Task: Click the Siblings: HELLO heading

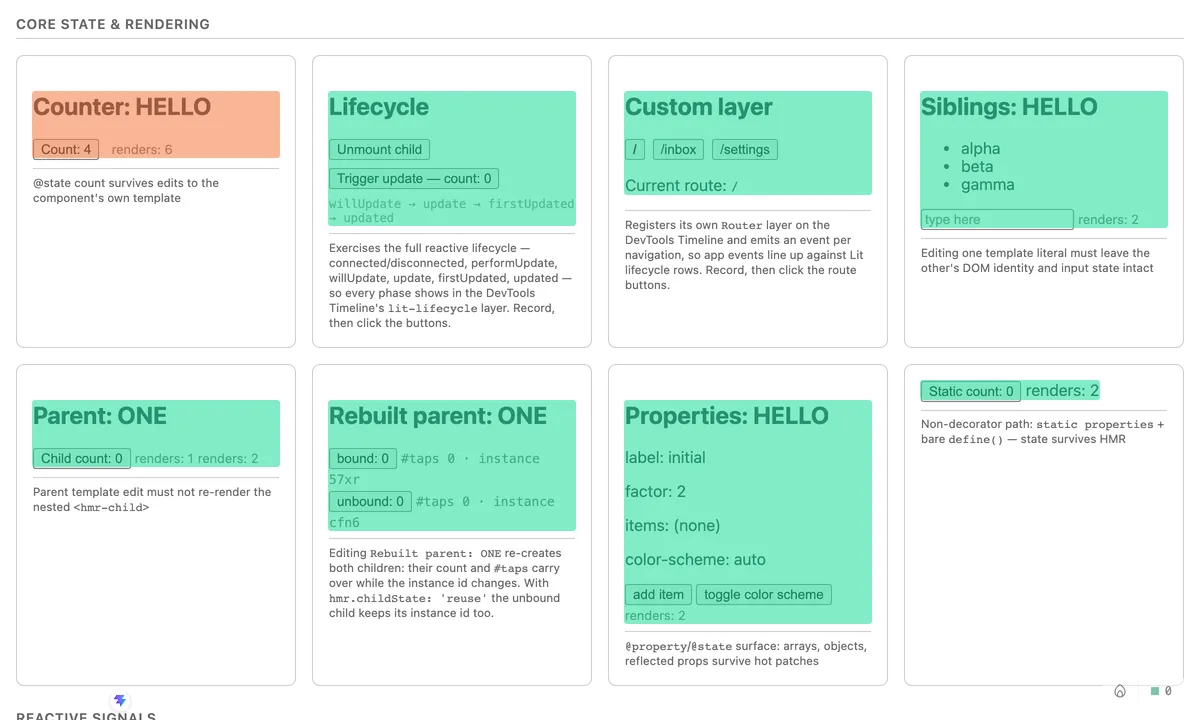Action: click(x=1009, y=107)
